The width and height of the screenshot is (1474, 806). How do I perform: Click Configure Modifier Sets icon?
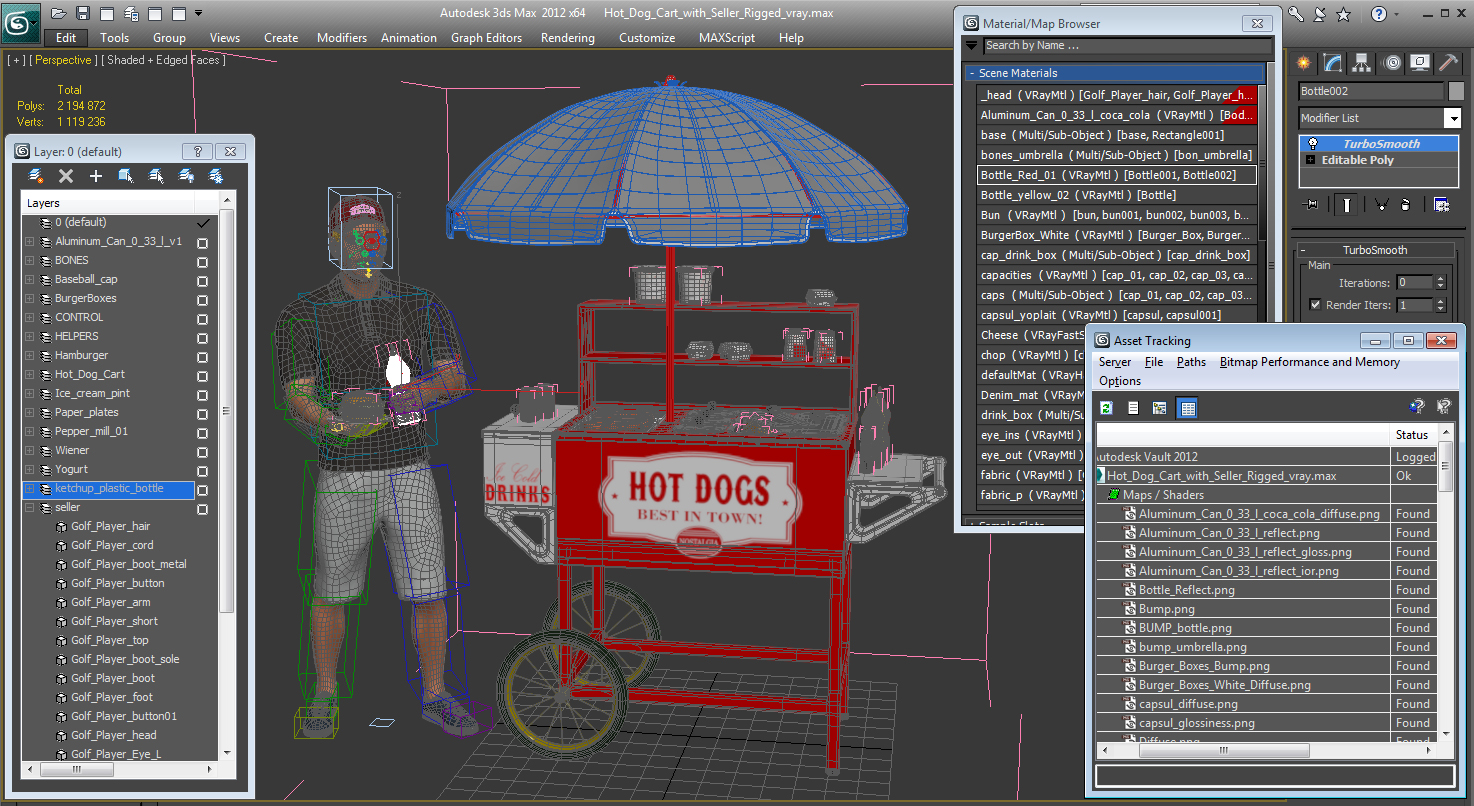tap(1441, 204)
